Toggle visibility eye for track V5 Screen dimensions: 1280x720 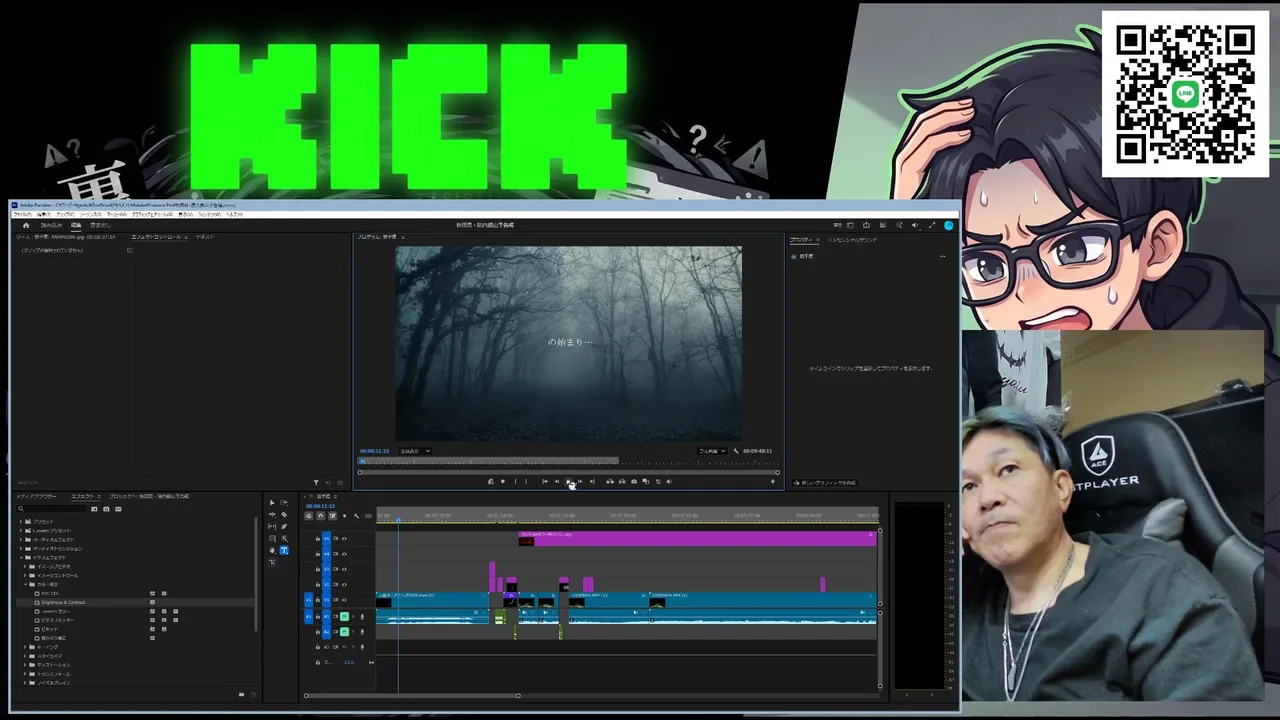(x=344, y=539)
